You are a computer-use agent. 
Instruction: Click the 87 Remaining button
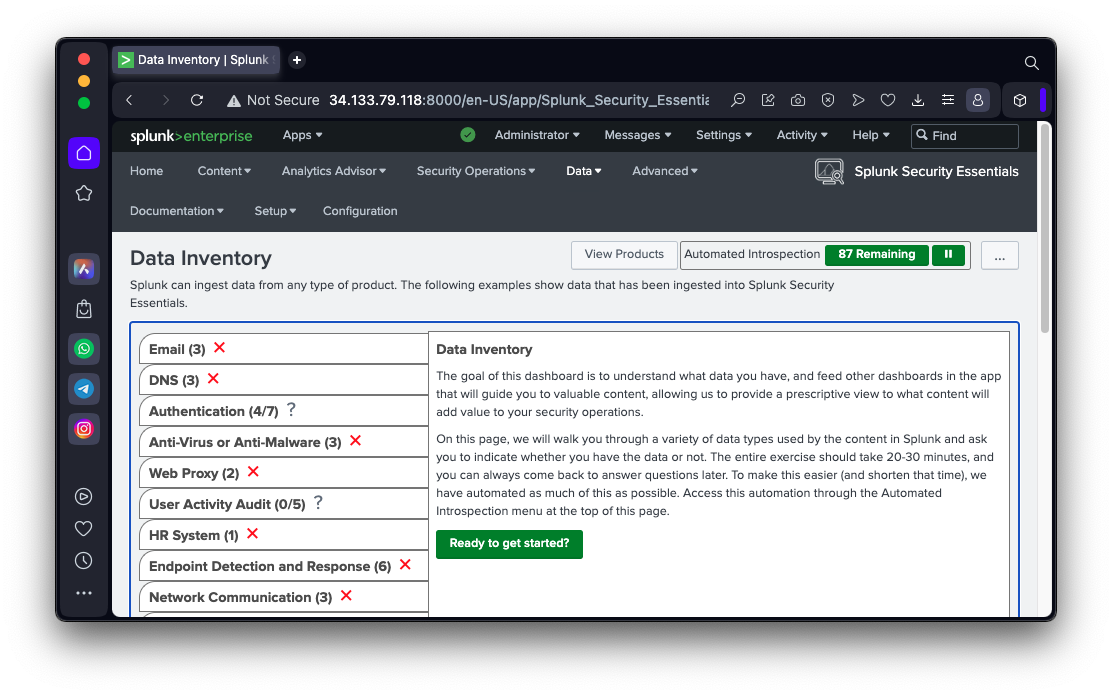tap(877, 254)
